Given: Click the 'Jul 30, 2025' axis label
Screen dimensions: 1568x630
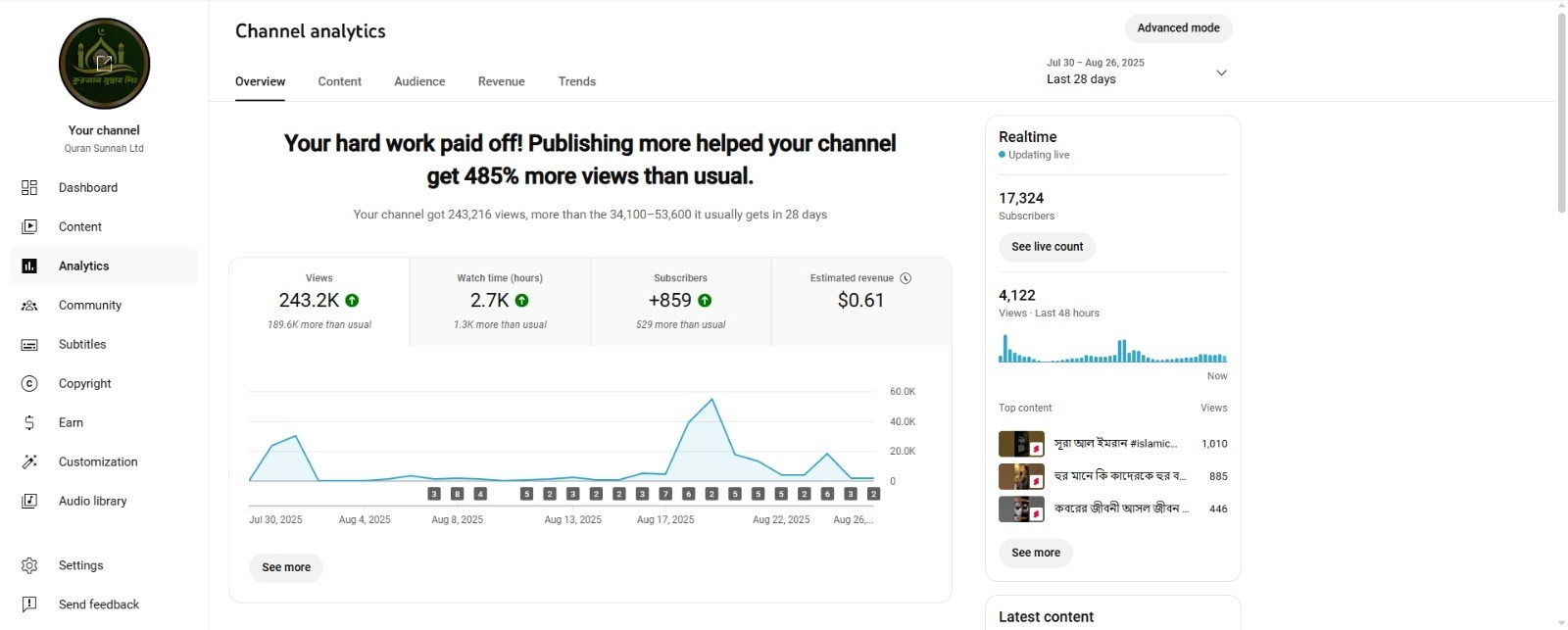Looking at the screenshot, I should point(275,520).
